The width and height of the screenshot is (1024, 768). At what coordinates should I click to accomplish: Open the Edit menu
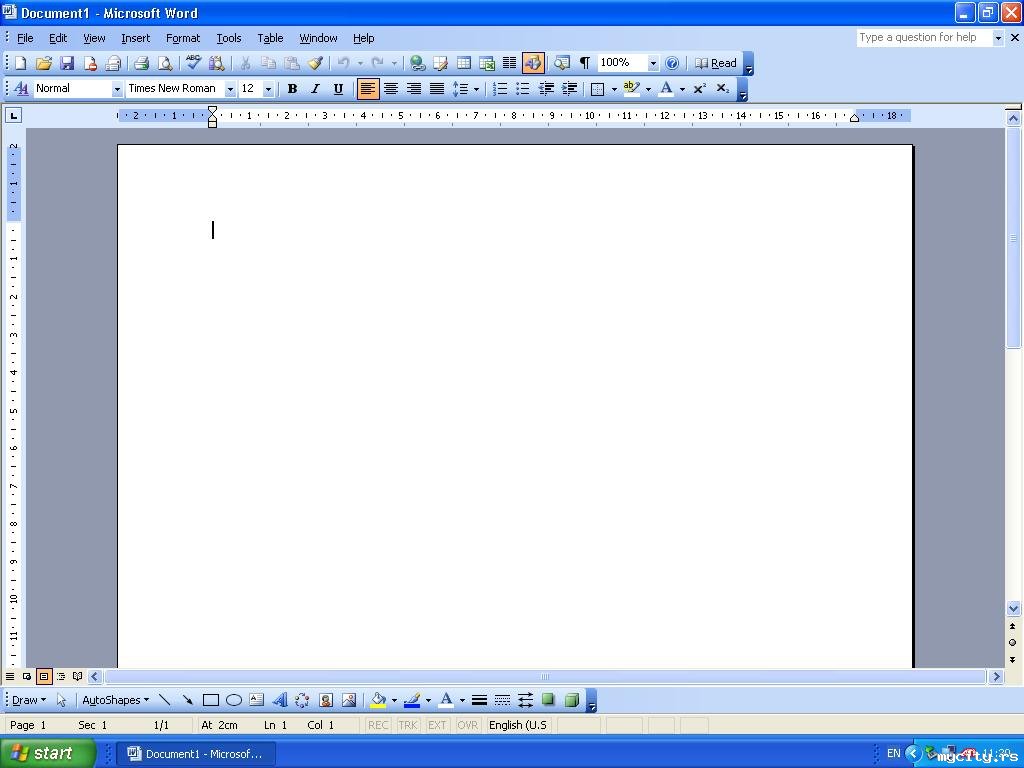(x=58, y=38)
